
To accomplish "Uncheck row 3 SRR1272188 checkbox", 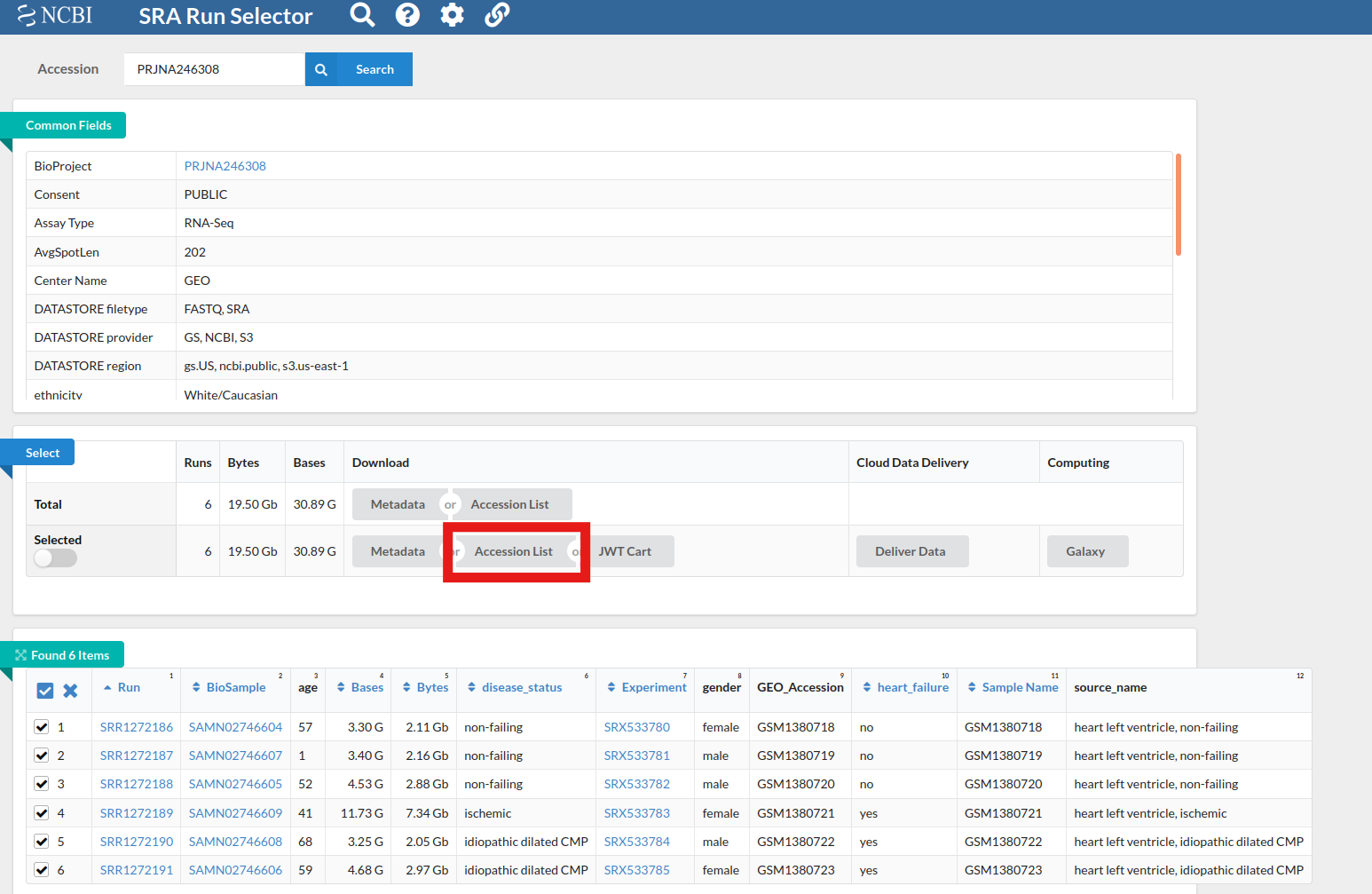I will coord(41,784).
